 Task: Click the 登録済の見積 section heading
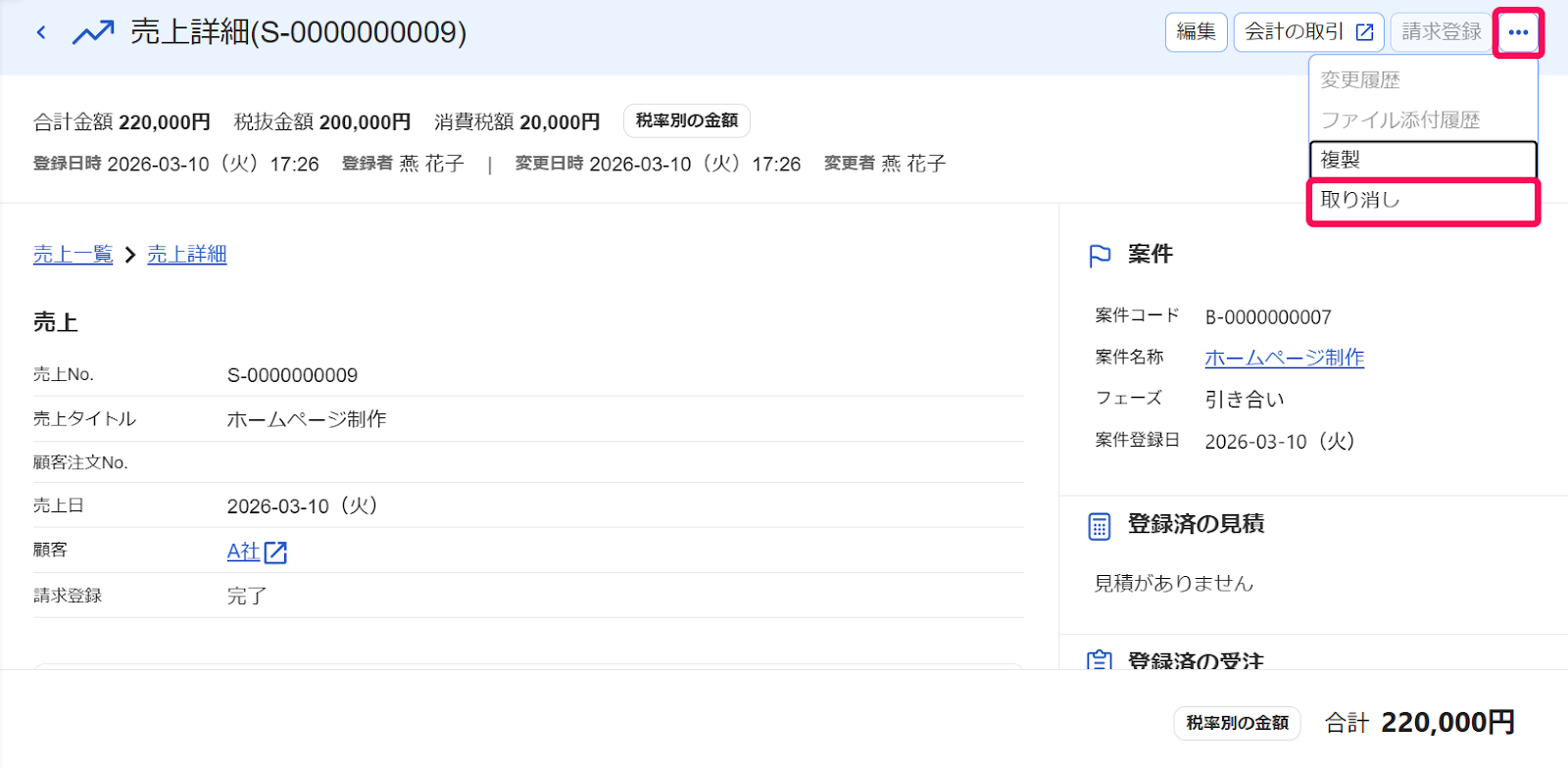(1196, 524)
